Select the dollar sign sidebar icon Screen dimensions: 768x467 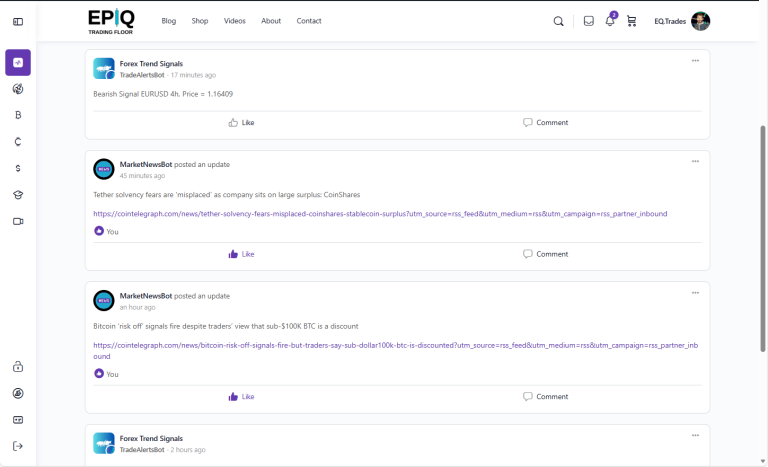click(x=18, y=168)
